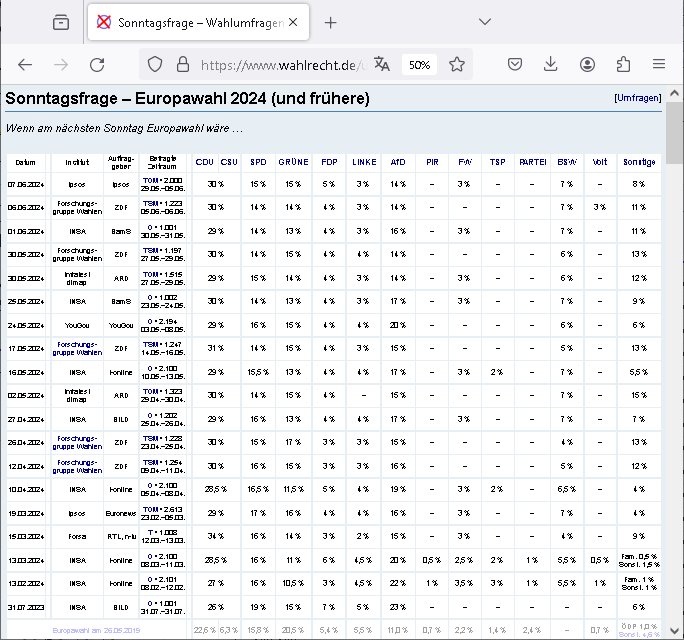This screenshot has width=684, height=640.
Task: Open CSU column header link
Action: click(x=229, y=162)
